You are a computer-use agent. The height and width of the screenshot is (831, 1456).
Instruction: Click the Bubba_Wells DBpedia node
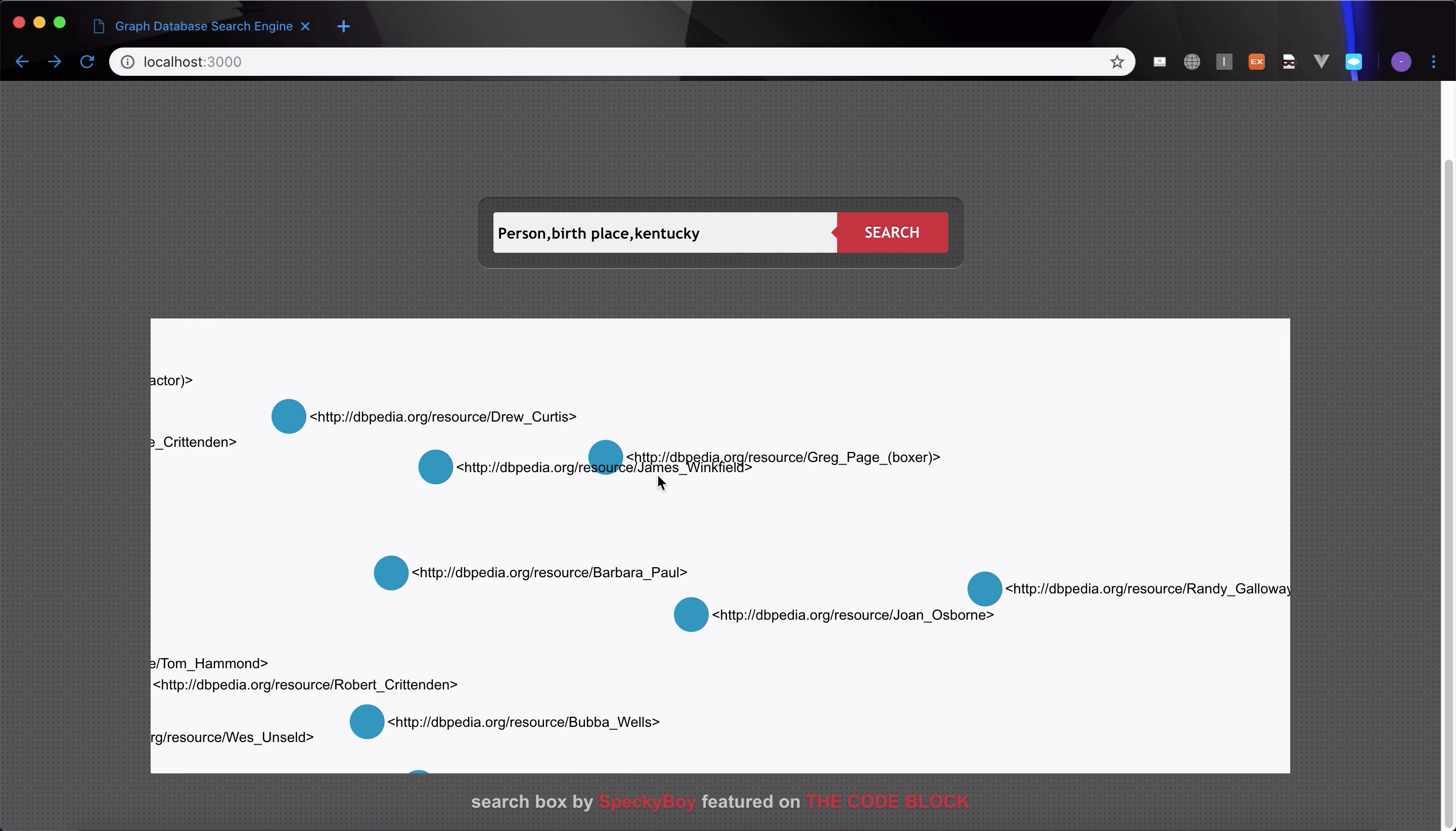(x=366, y=722)
